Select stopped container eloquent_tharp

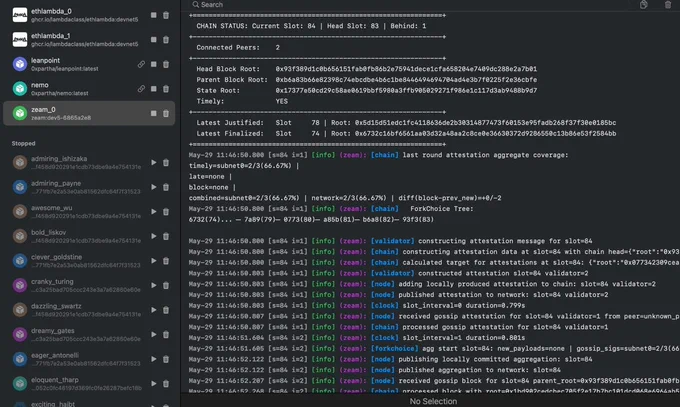89,384
